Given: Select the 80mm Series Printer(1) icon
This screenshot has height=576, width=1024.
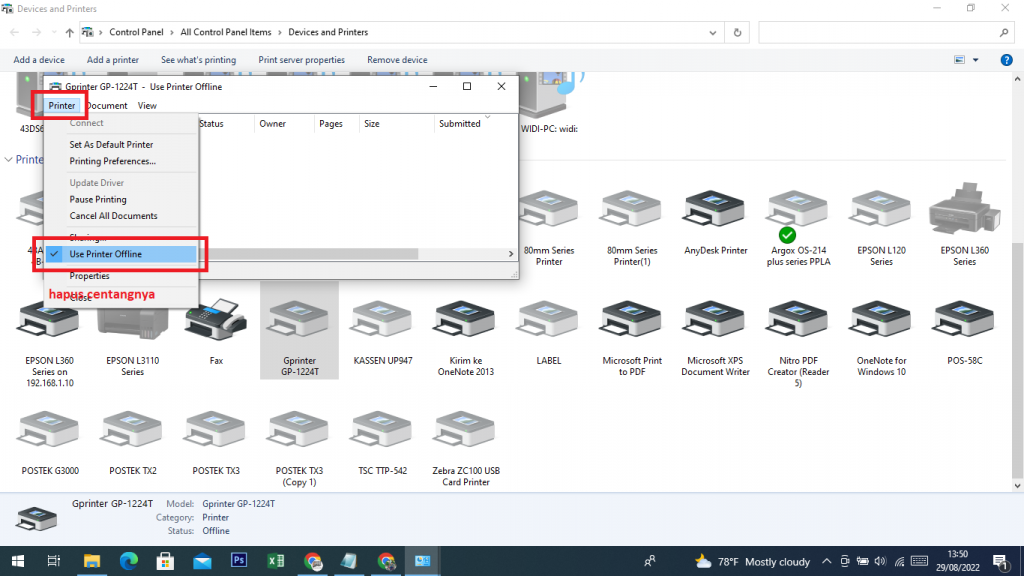Looking at the screenshot, I should [632, 227].
